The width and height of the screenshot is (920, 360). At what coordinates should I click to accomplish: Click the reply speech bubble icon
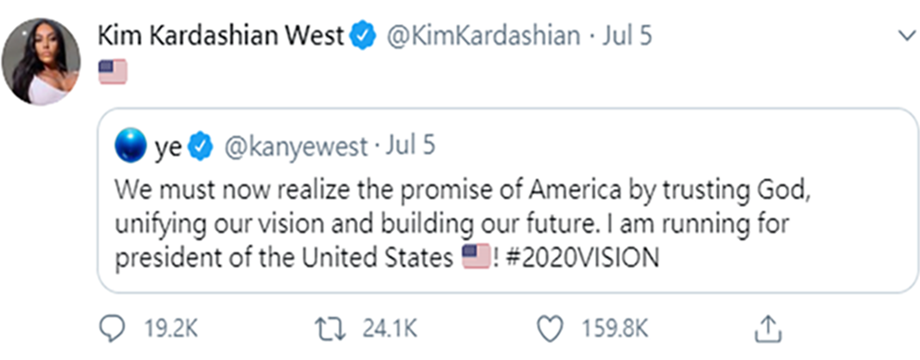point(111,330)
